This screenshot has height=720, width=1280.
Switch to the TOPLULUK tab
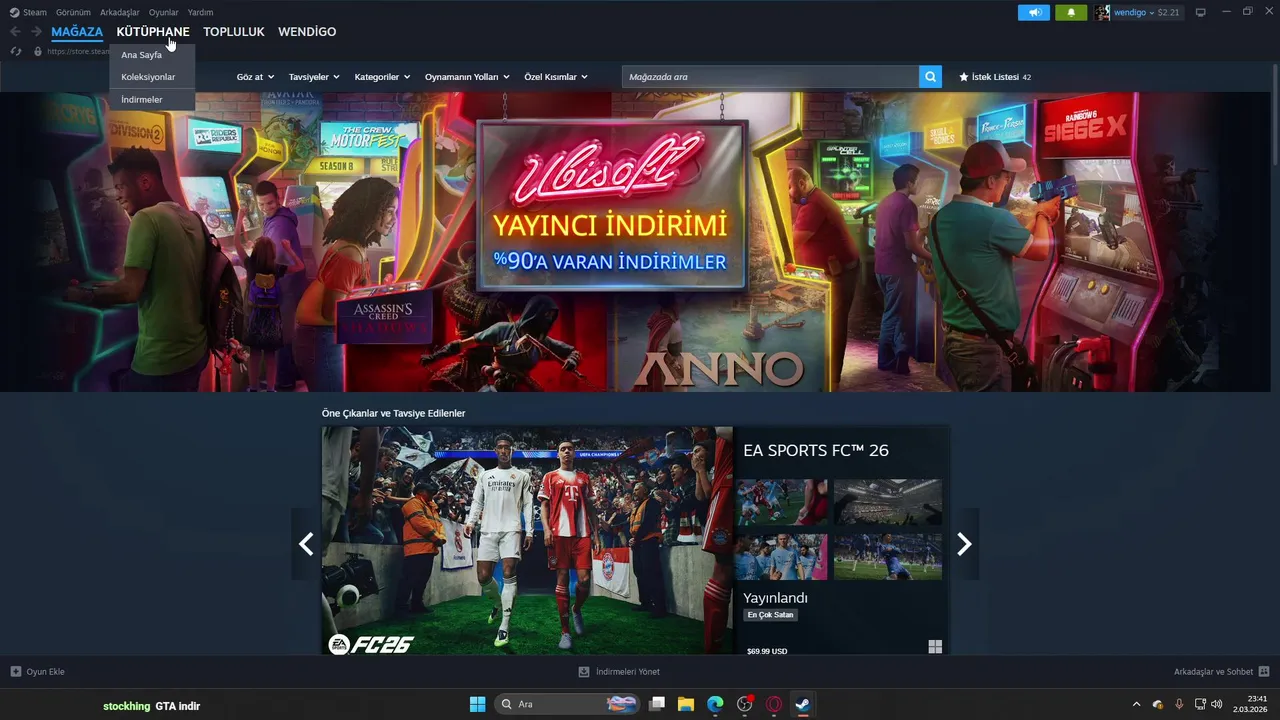234,32
